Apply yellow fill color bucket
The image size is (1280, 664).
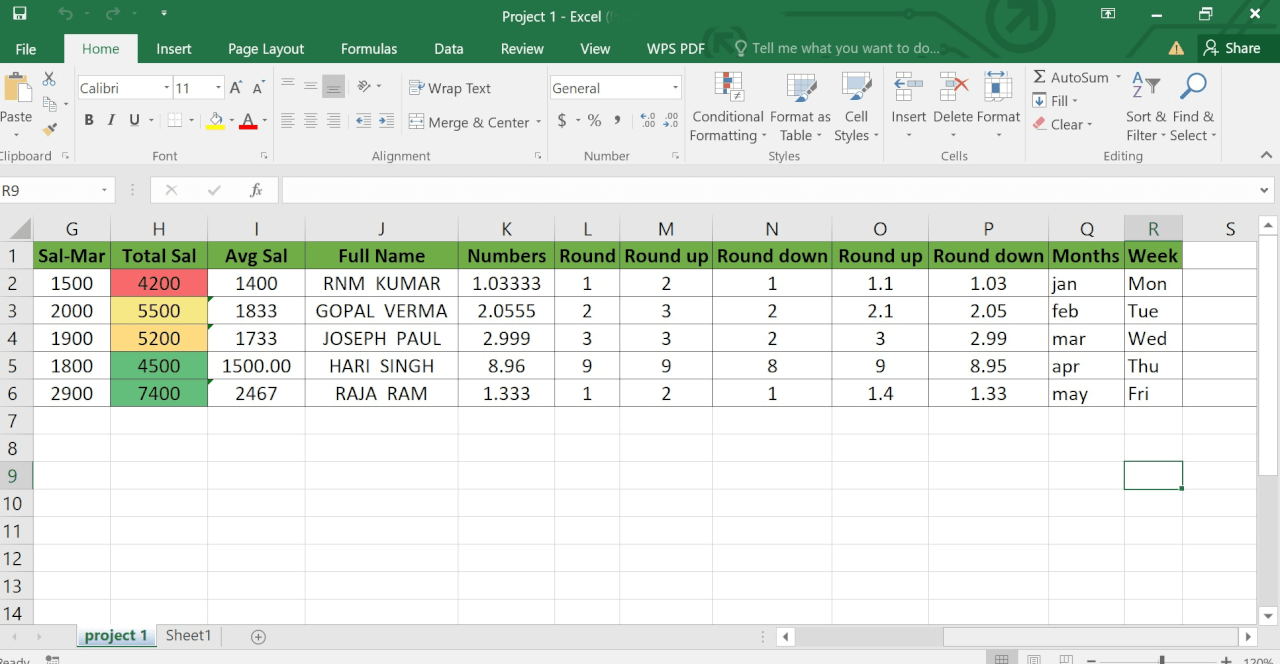click(215, 121)
